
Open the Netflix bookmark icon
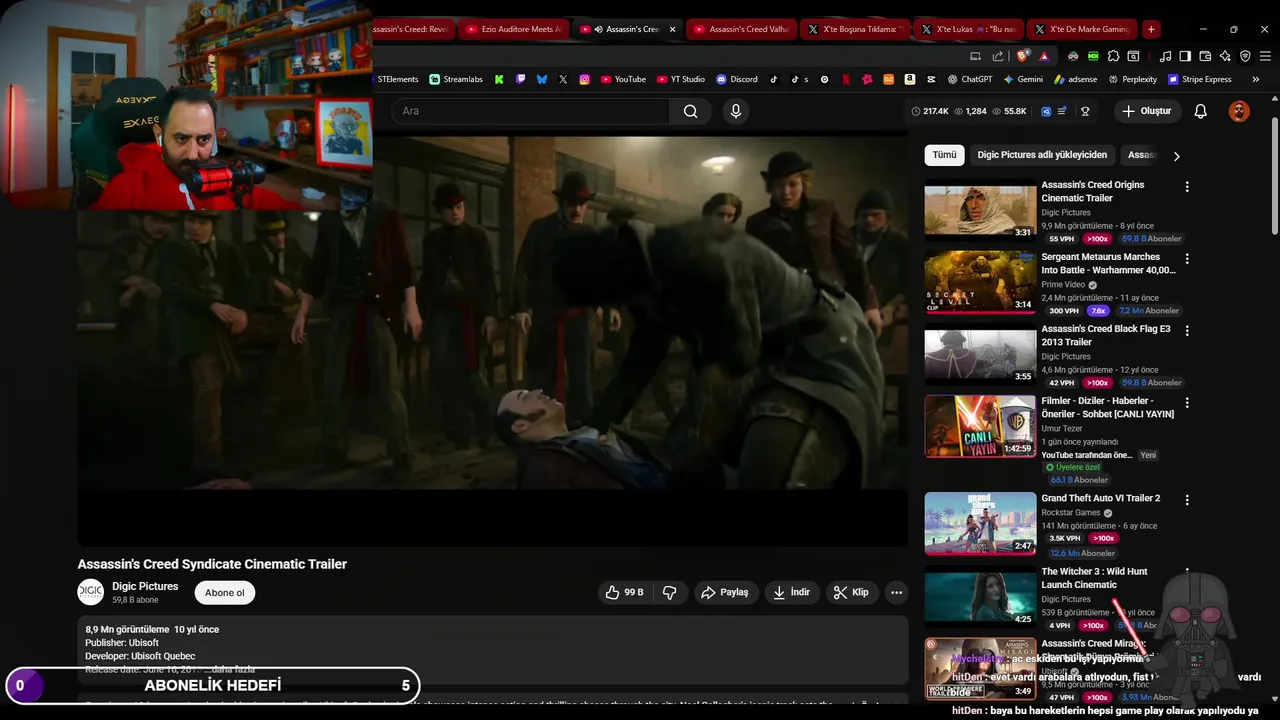(846, 79)
